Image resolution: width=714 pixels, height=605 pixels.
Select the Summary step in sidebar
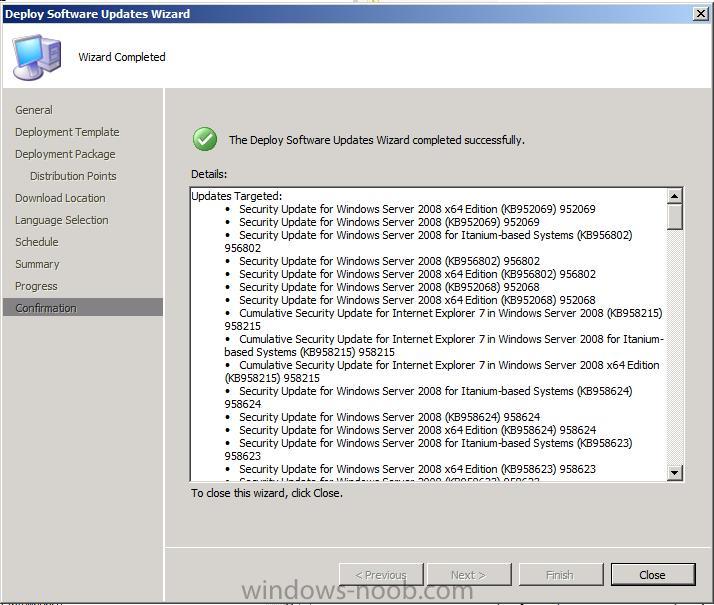[x=37, y=264]
